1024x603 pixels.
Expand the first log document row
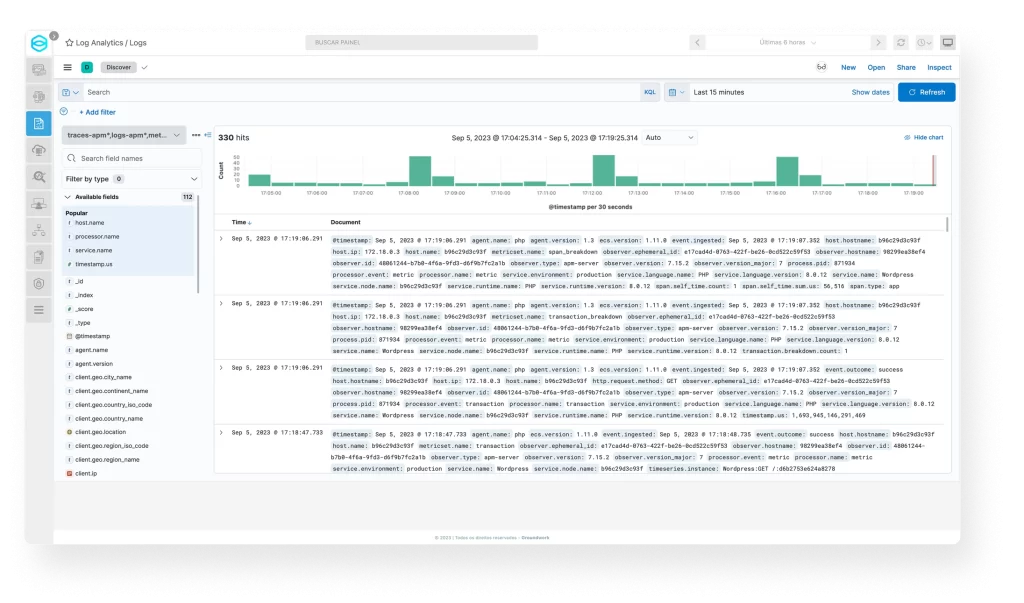221,239
